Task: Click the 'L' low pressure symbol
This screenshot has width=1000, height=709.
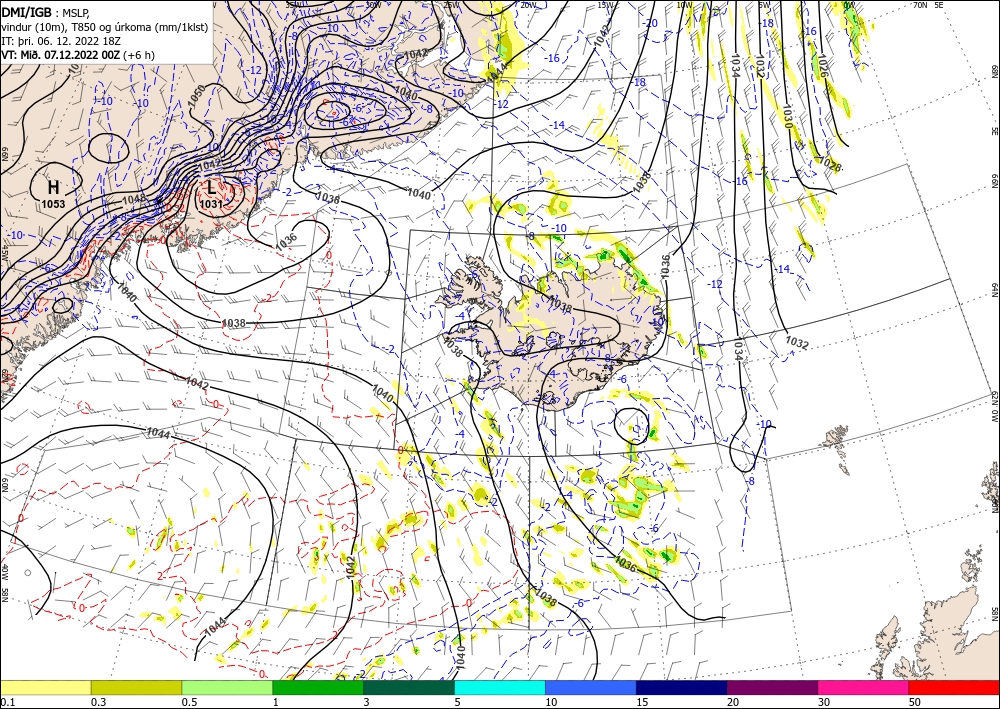Action: 211,187
